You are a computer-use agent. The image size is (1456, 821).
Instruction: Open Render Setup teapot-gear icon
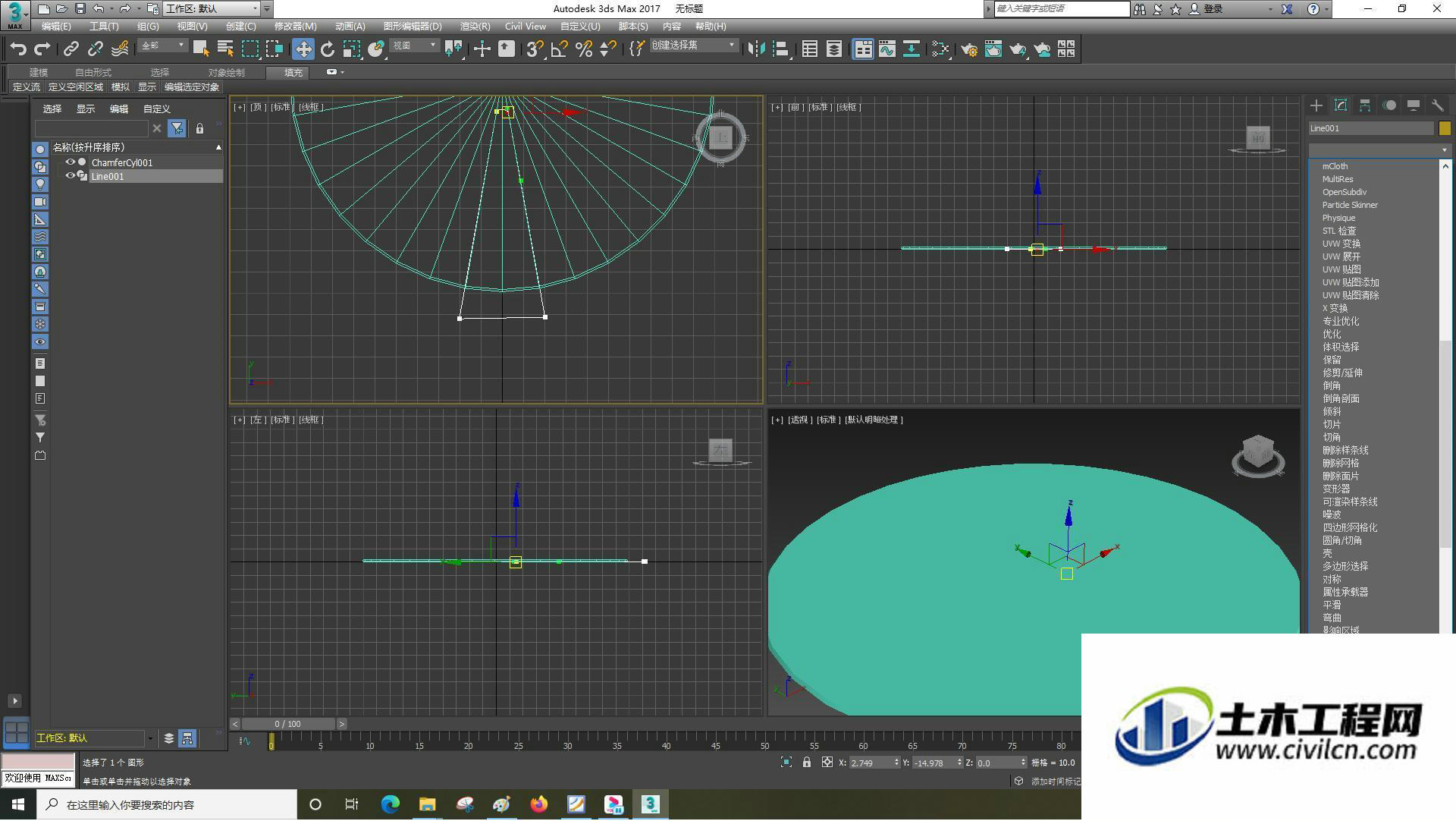click(x=969, y=49)
